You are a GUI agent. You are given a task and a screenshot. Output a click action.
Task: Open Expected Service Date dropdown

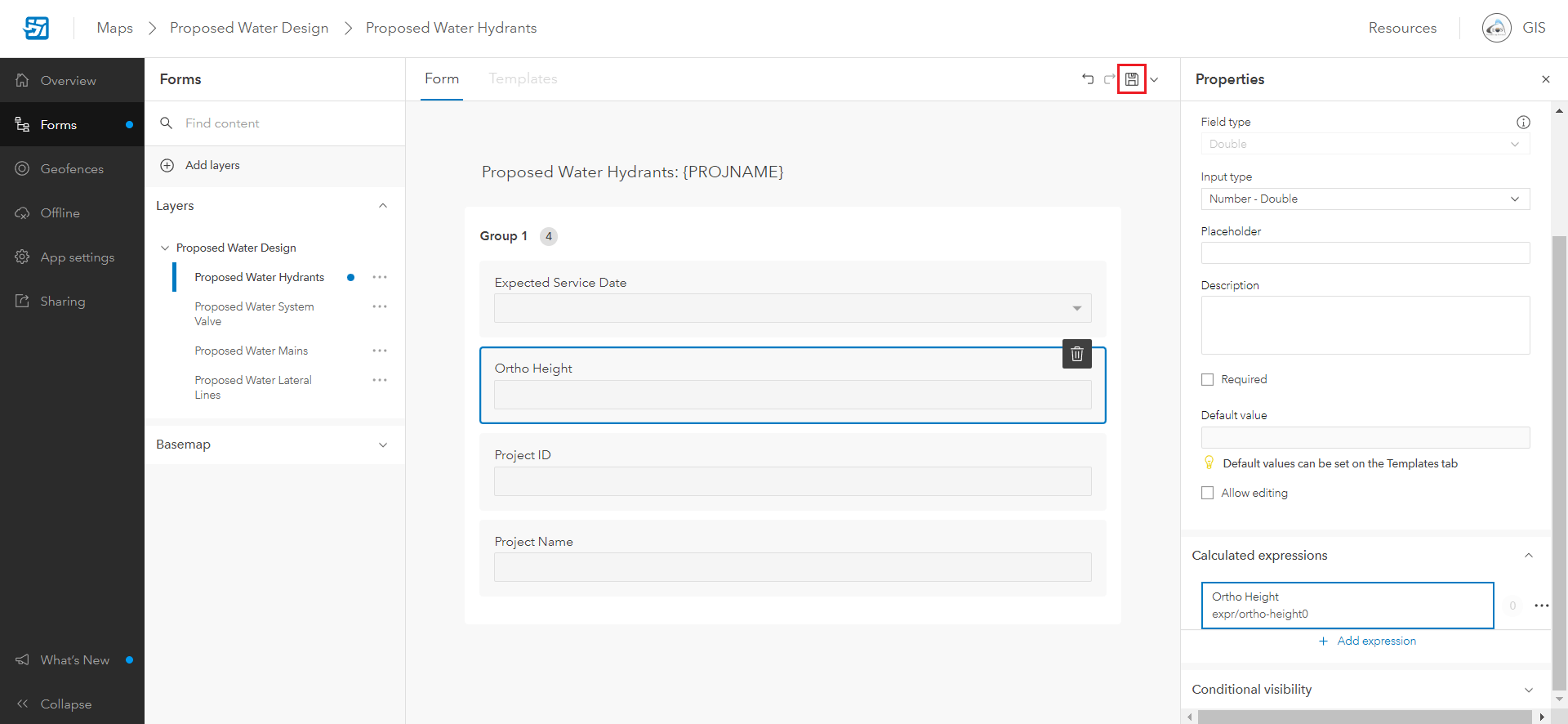click(x=792, y=308)
